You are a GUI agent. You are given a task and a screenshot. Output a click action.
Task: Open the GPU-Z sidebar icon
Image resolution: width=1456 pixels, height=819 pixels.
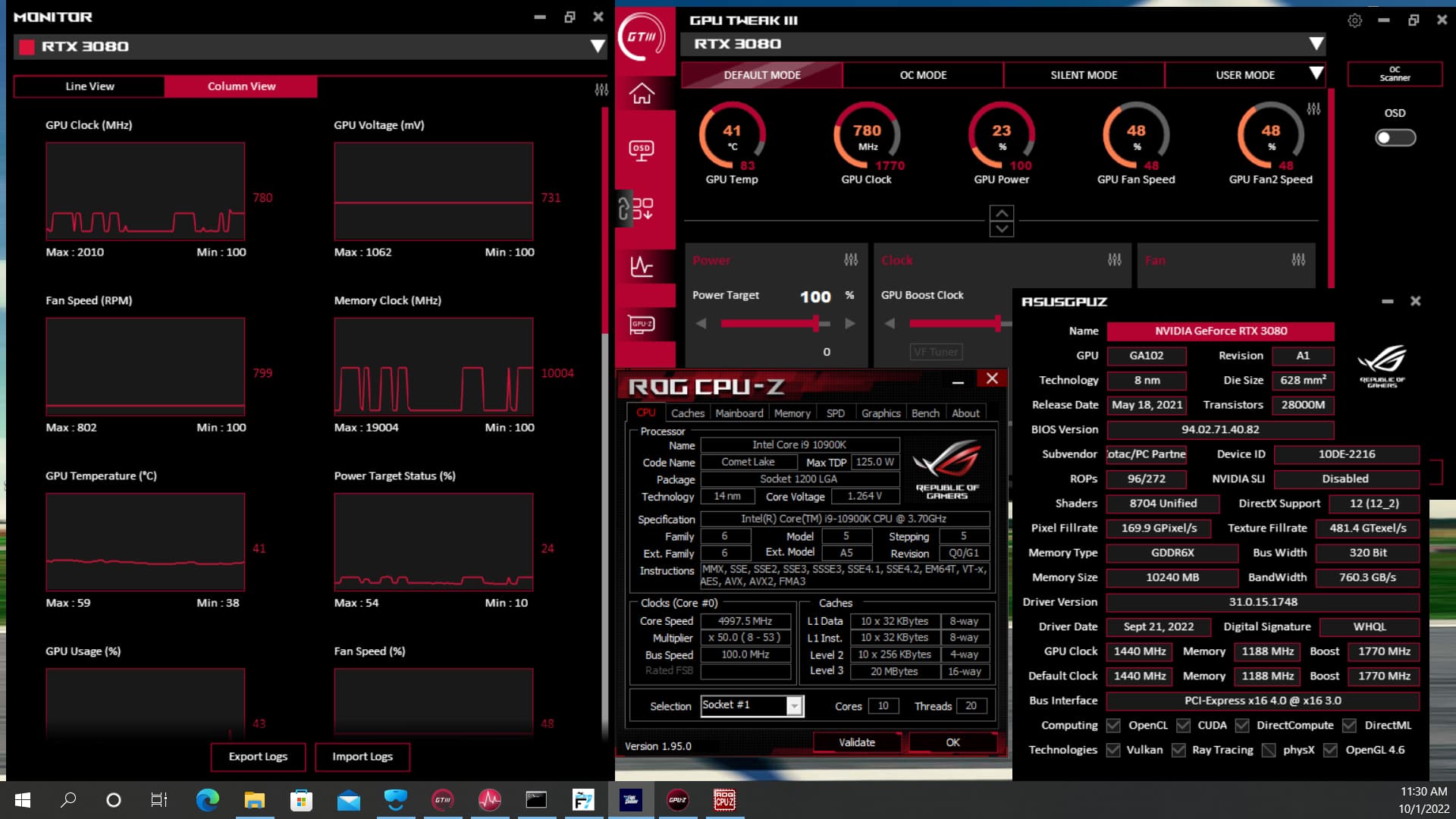642,325
